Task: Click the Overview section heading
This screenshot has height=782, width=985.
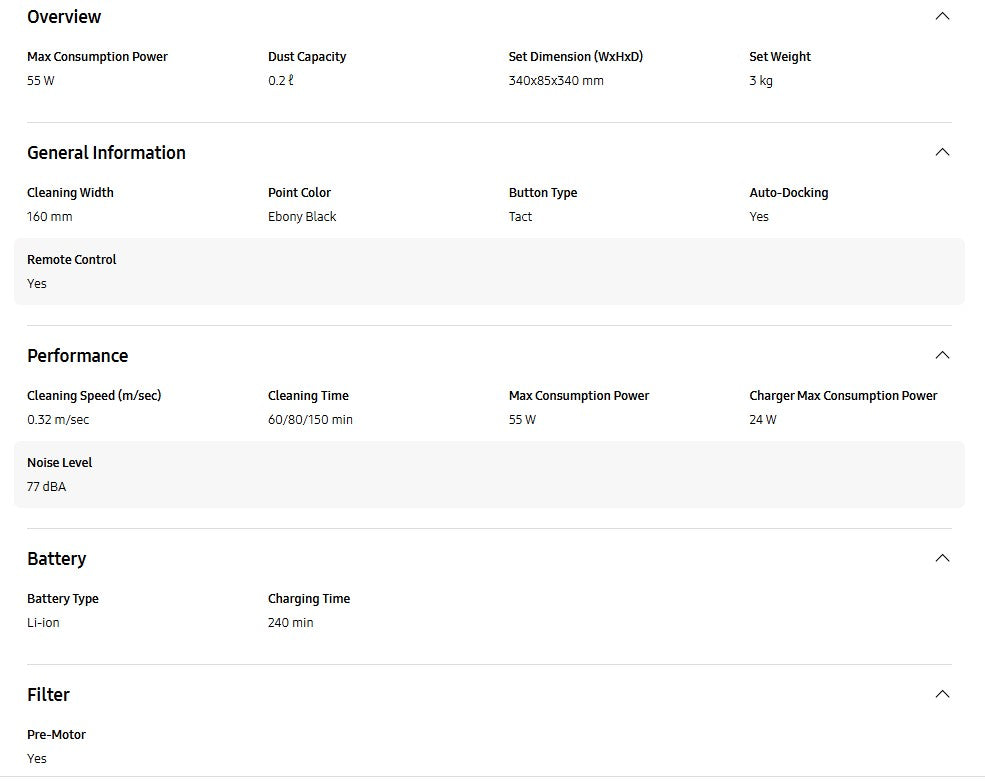Action: click(x=64, y=17)
